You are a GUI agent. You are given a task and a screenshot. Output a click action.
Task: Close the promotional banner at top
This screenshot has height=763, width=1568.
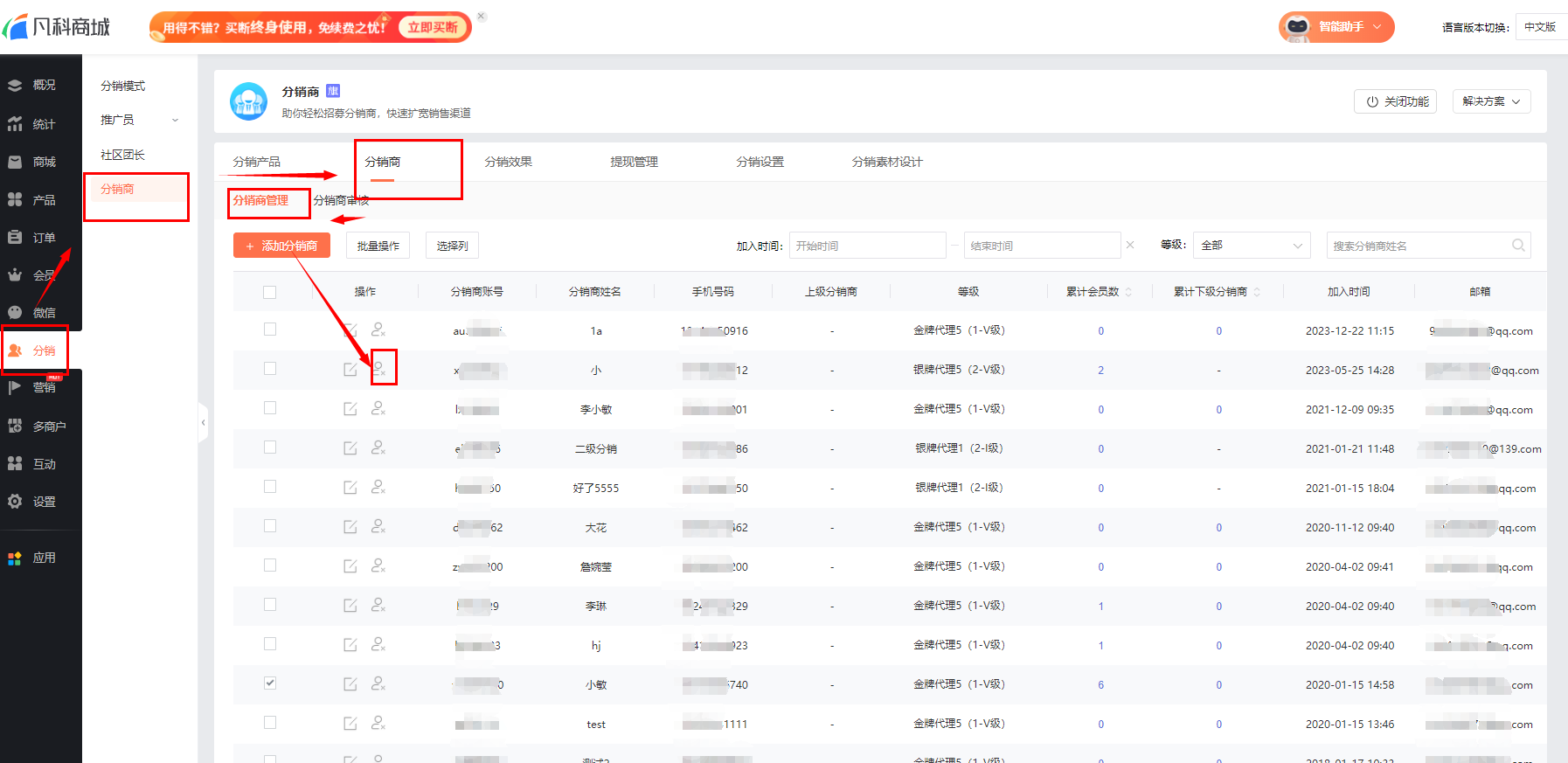tap(482, 17)
